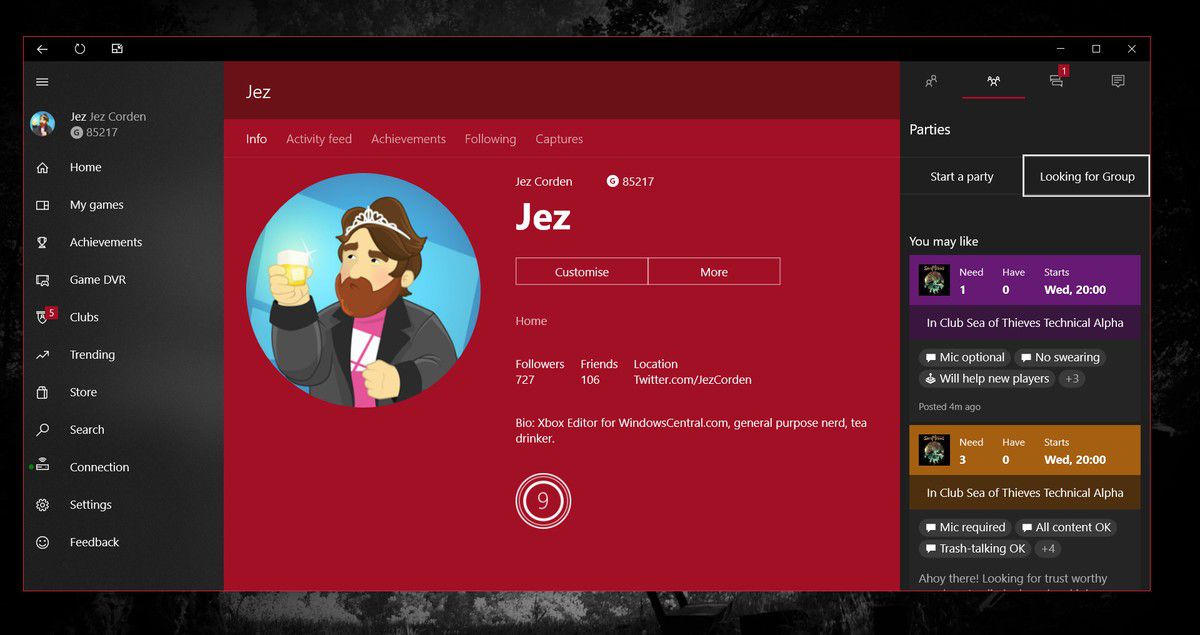Click the Feedback smiley icon
The height and width of the screenshot is (635, 1200).
point(42,542)
